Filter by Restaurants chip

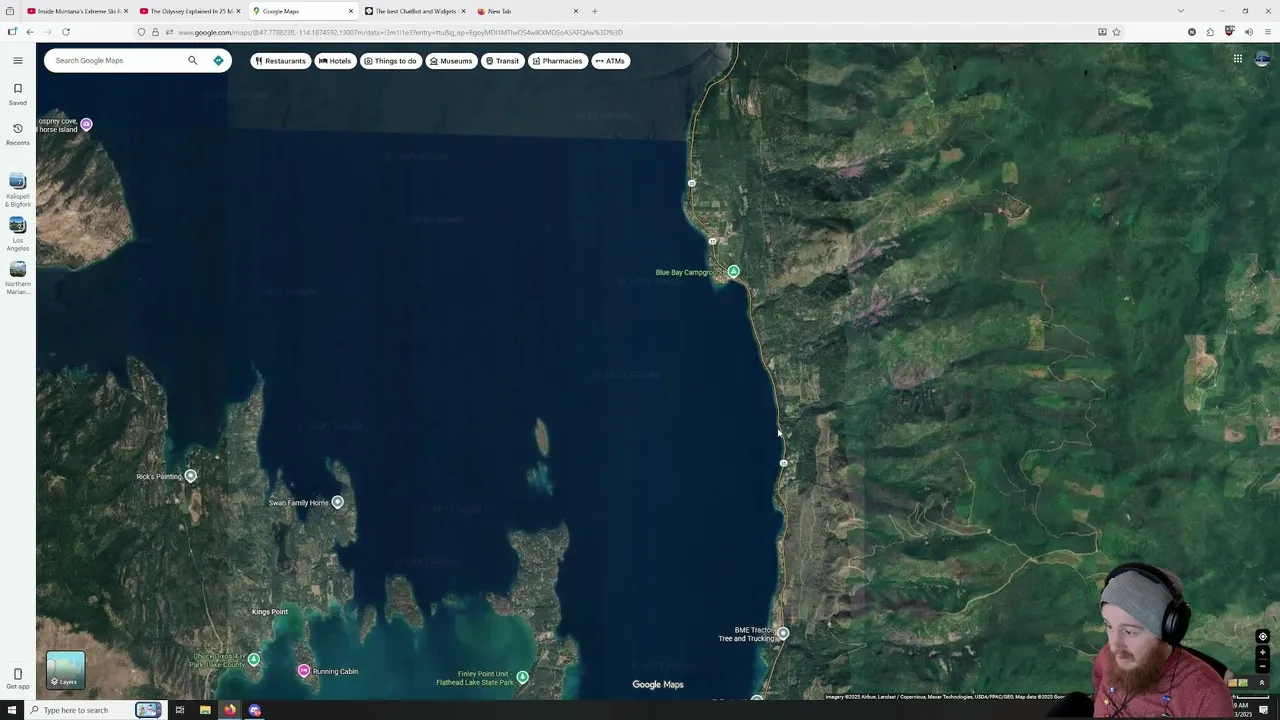coord(280,61)
